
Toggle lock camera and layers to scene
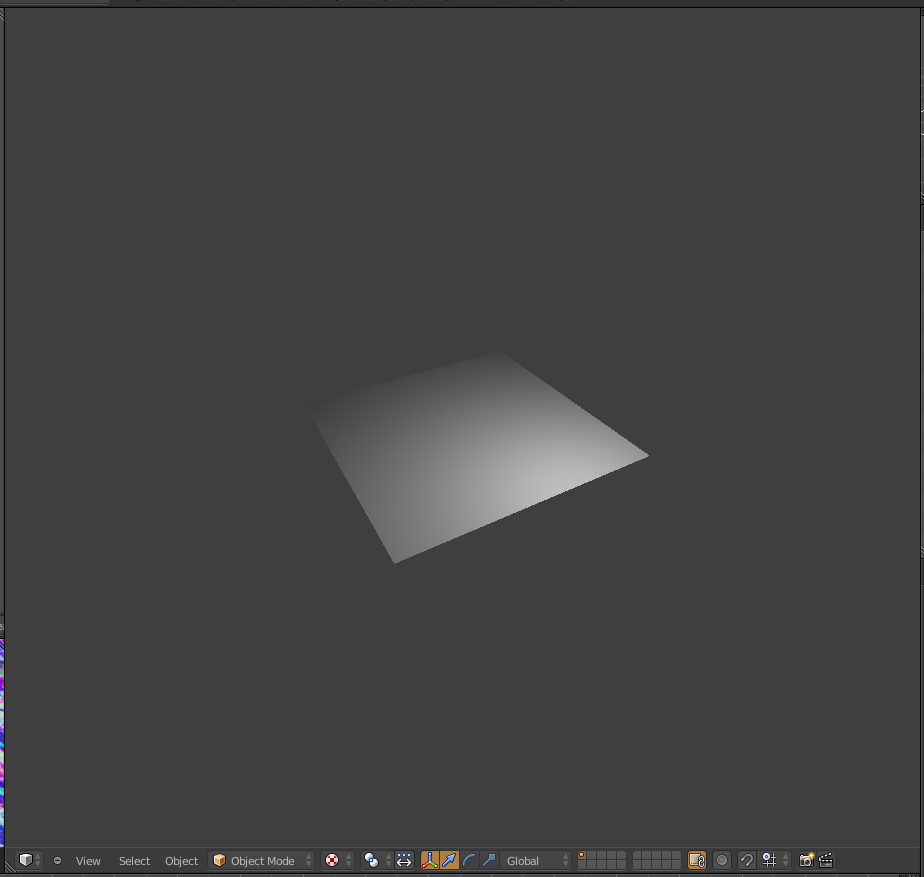pos(697,860)
